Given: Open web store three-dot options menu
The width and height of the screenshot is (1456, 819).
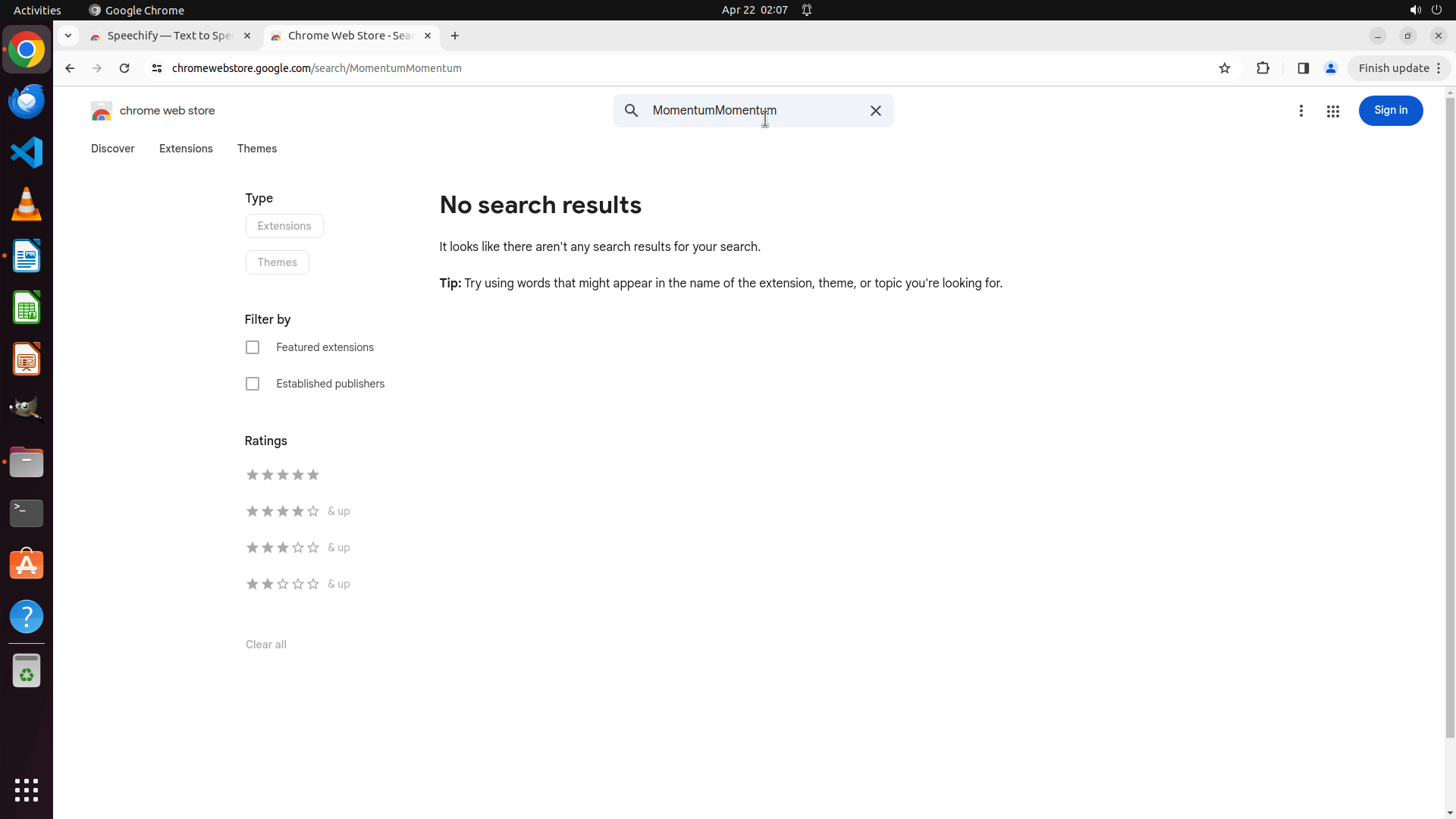Looking at the screenshot, I should (1301, 111).
